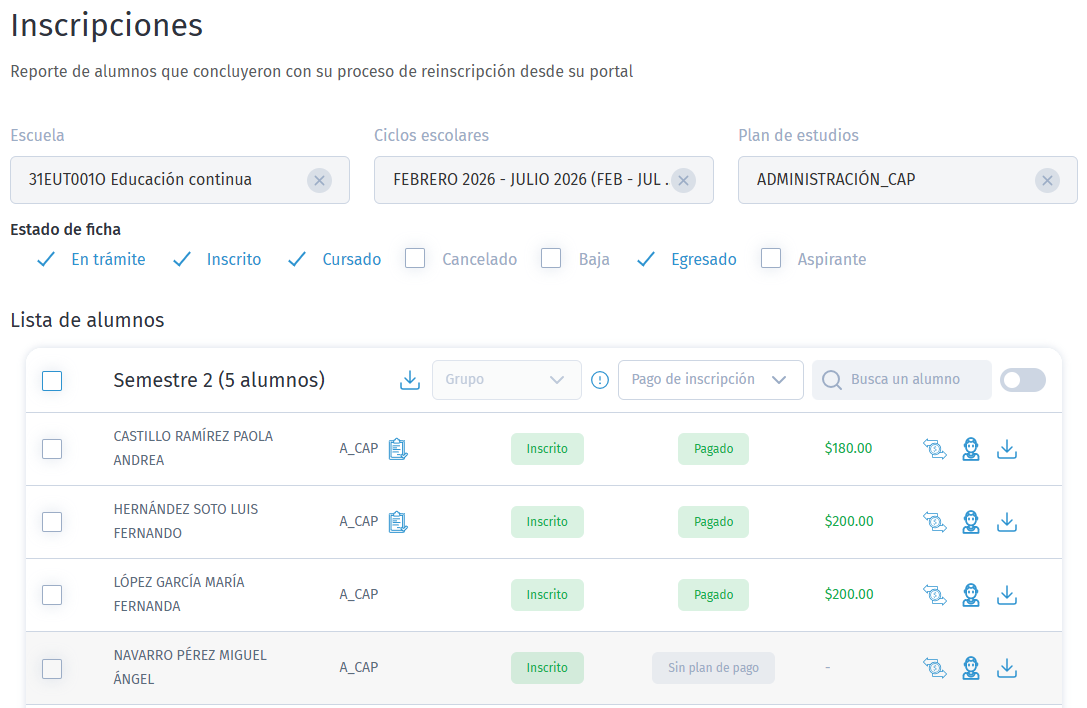Select all students in Semestre 2

(52, 381)
